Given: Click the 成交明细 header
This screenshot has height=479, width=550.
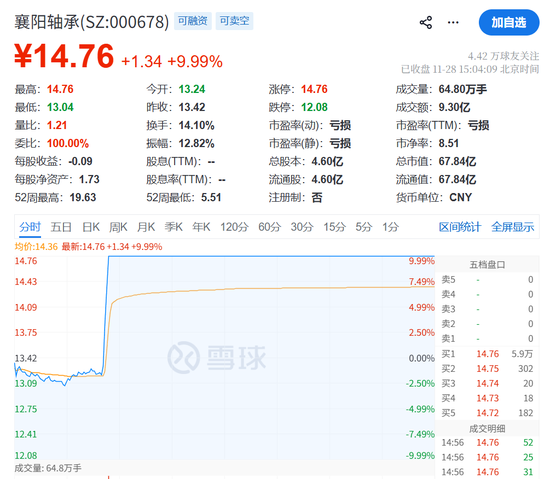Looking at the screenshot, I should click(x=487, y=429).
